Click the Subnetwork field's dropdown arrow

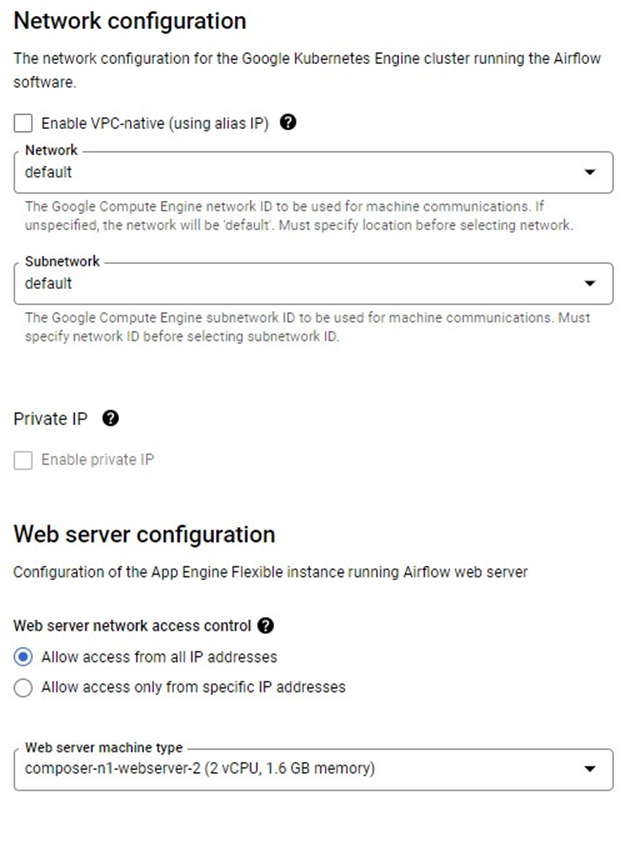[x=590, y=283]
